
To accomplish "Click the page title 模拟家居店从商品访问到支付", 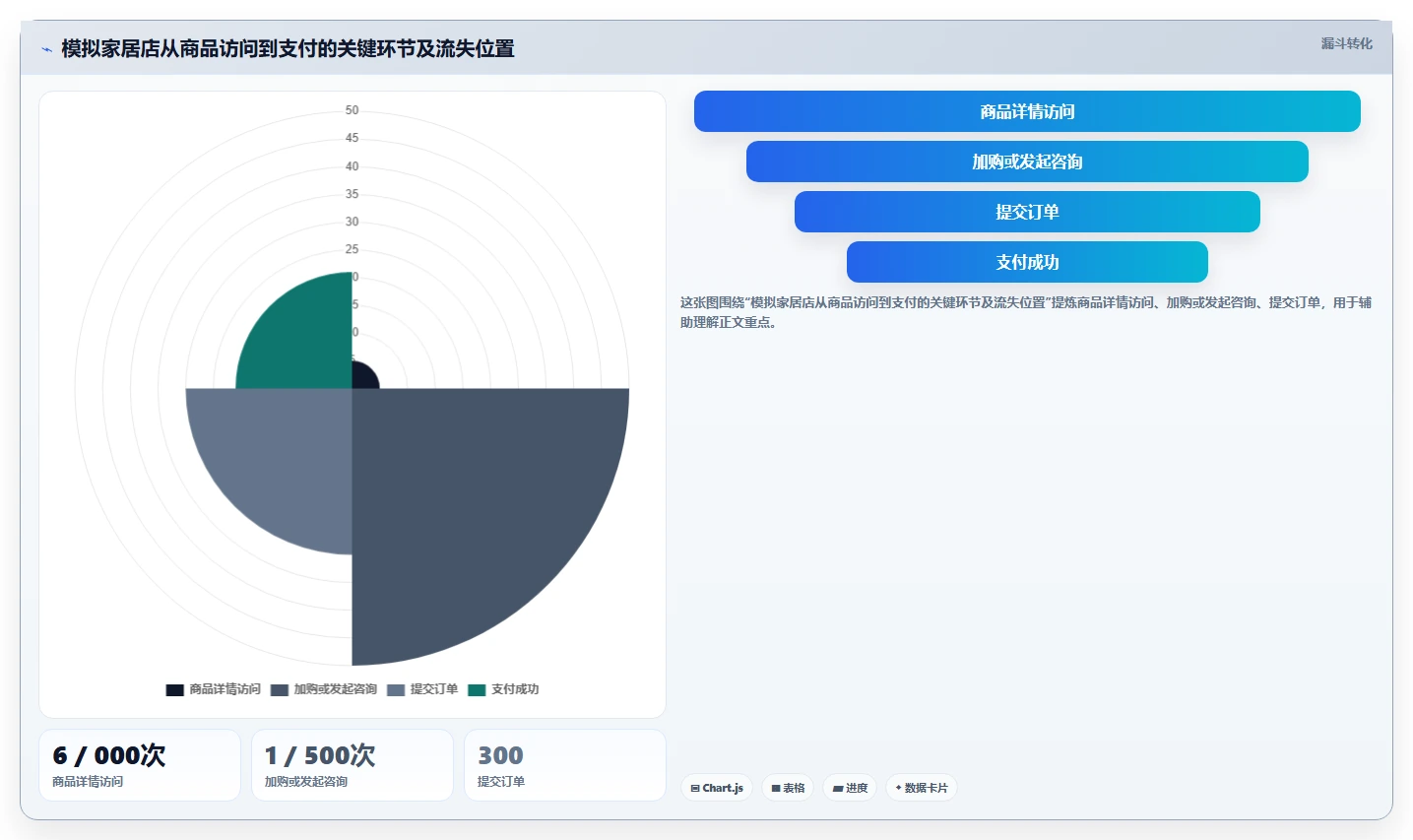I will click(288, 48).
